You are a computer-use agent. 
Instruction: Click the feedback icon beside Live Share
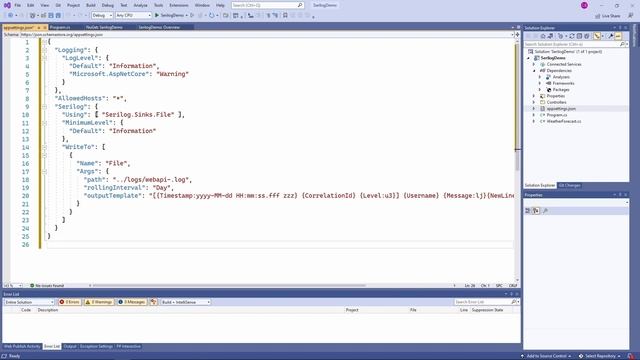(630, 16)
